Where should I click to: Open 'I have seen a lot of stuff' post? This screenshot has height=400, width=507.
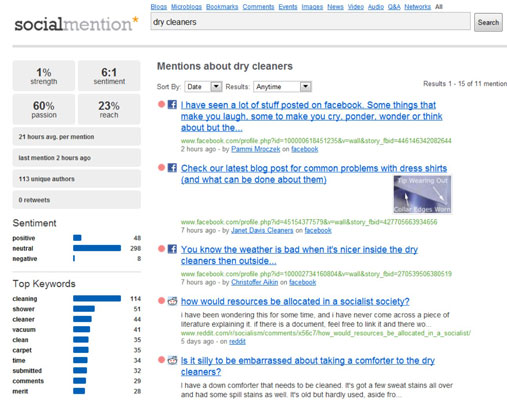coord(311,116)
